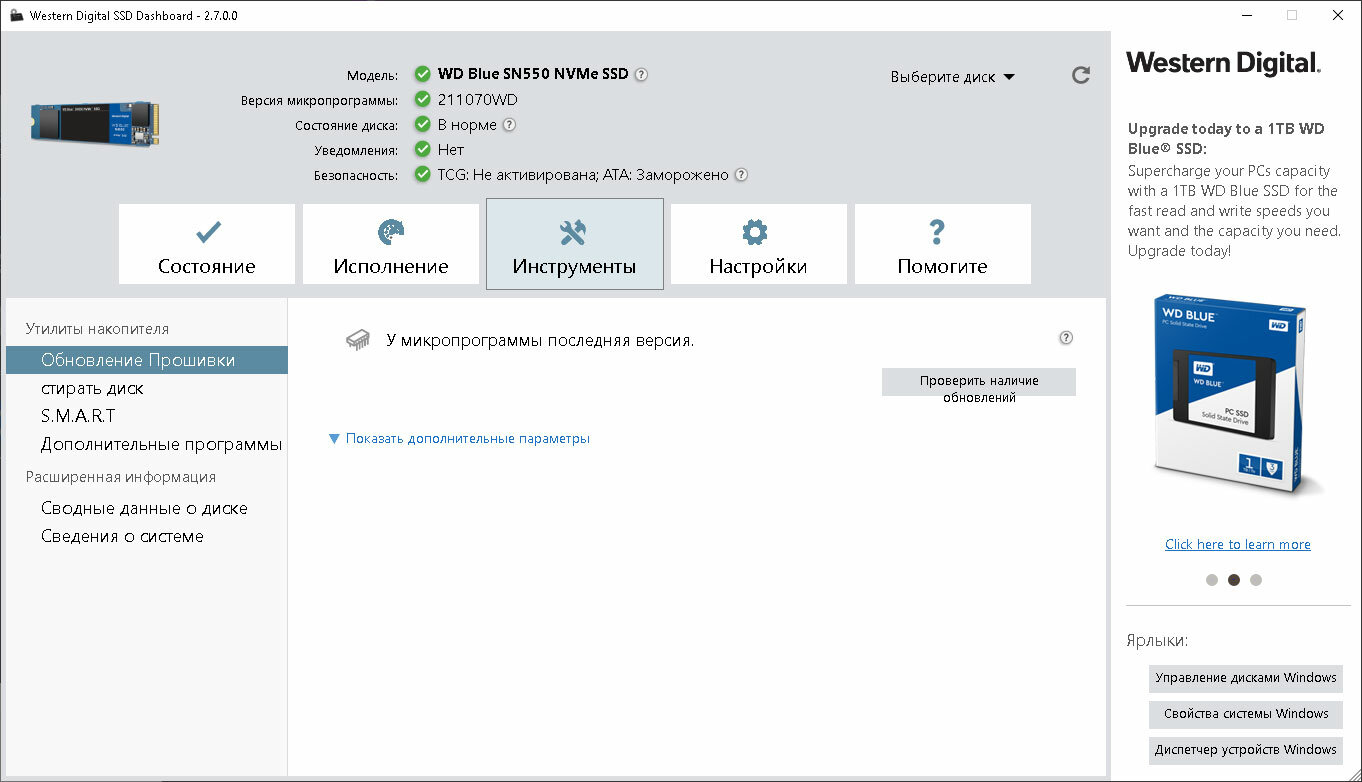Click the firmware version value '211070WD'
The image size is (1362, 782).
[x=478, y=100]
